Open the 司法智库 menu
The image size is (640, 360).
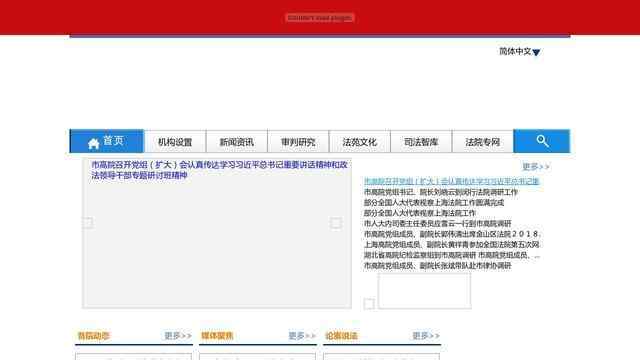pos(421,142)
